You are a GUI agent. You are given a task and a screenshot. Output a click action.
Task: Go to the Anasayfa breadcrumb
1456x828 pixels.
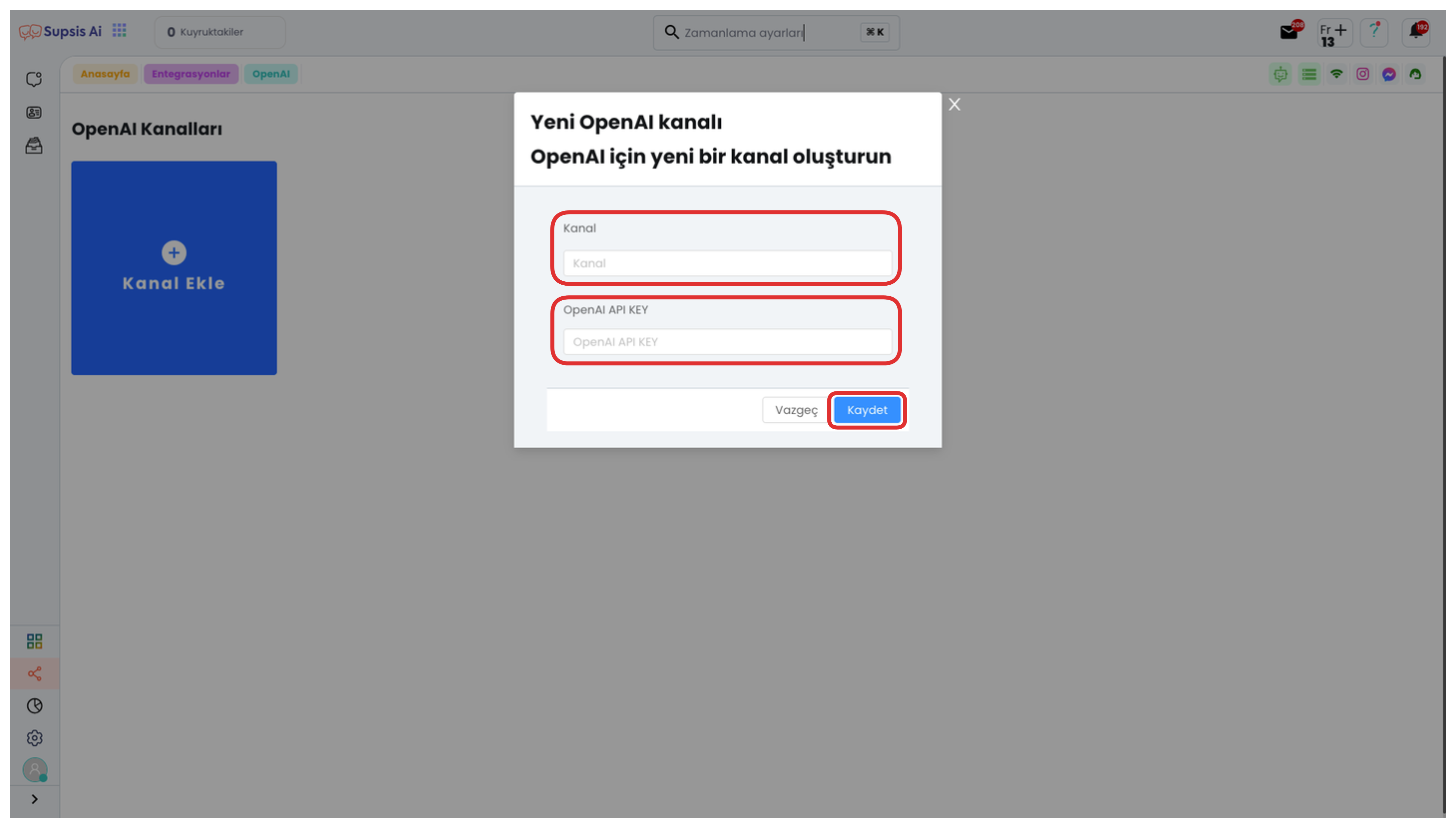pos(105,74)
